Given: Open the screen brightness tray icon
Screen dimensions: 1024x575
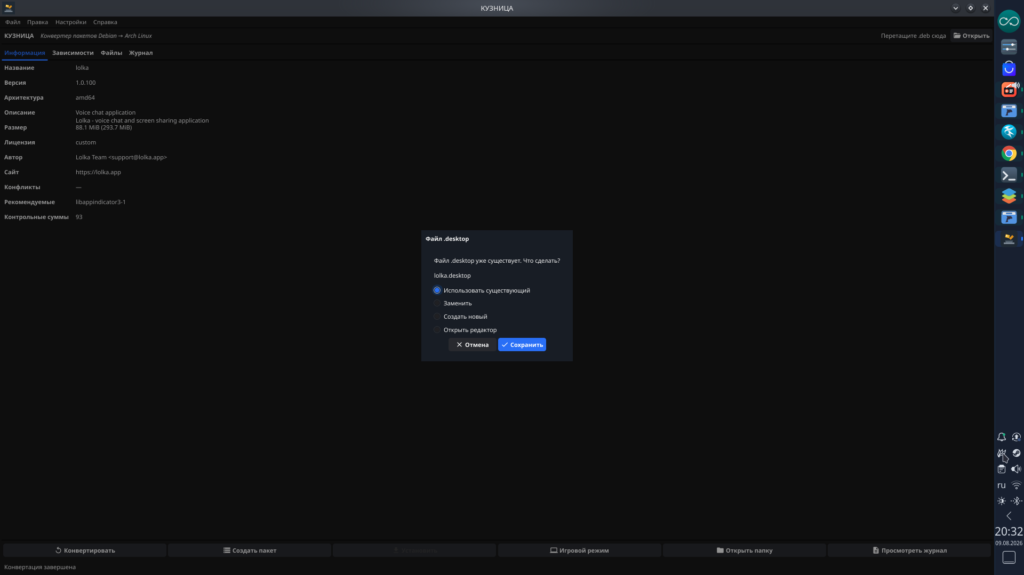Looking at the screenshot, I should pos(1001,501).
